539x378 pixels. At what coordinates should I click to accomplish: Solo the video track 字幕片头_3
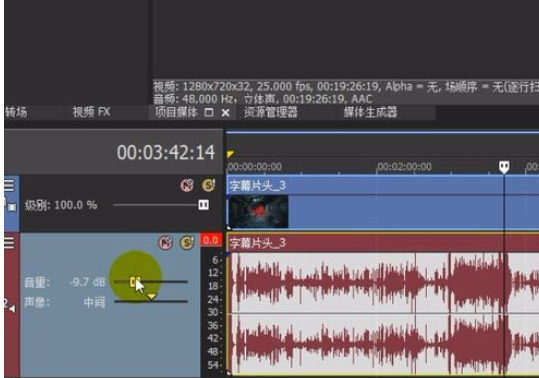tap(208, 185)
